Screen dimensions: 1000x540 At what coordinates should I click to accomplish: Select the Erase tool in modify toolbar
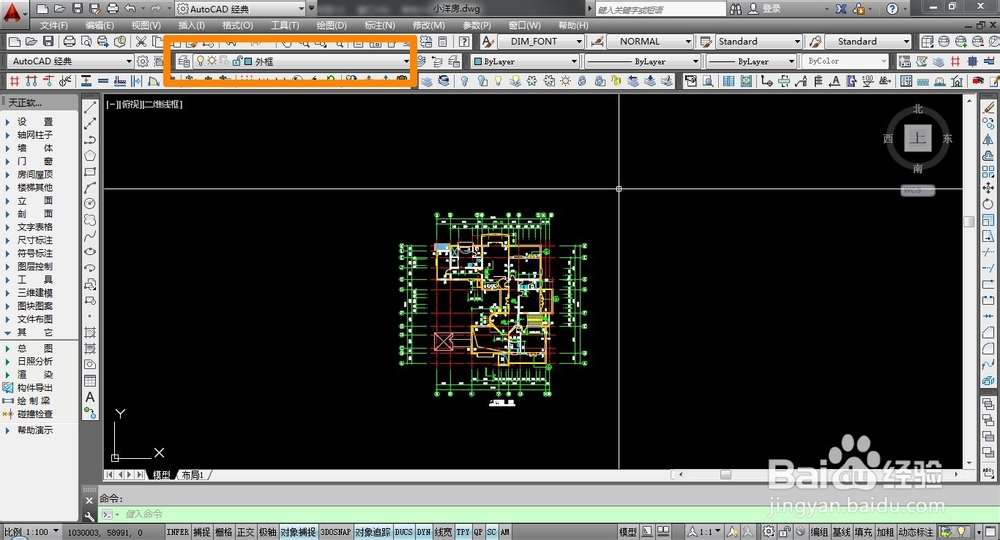coord(988,107)
